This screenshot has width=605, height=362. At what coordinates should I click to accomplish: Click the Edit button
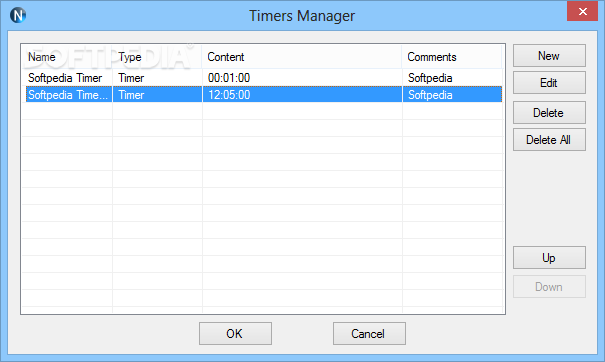coord(549,83)
